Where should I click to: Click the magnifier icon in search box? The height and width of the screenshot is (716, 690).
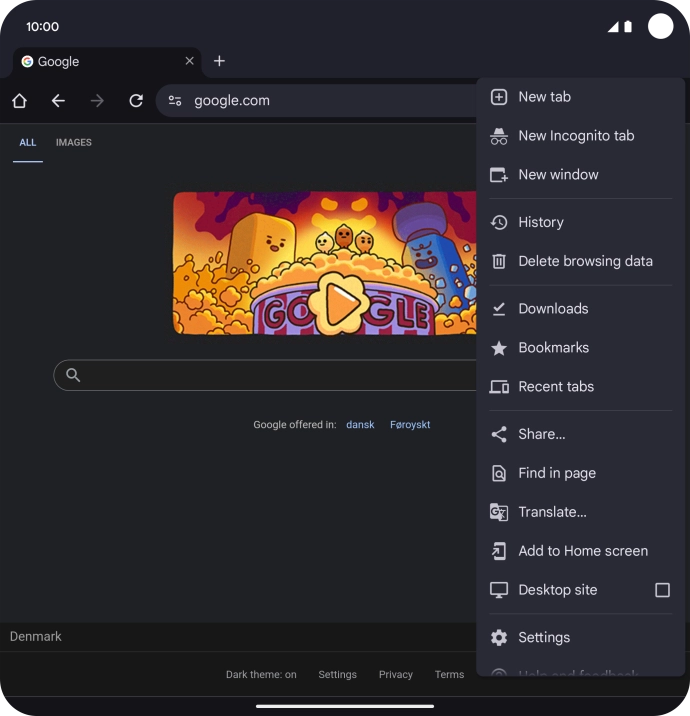click(x=73, y=375)
